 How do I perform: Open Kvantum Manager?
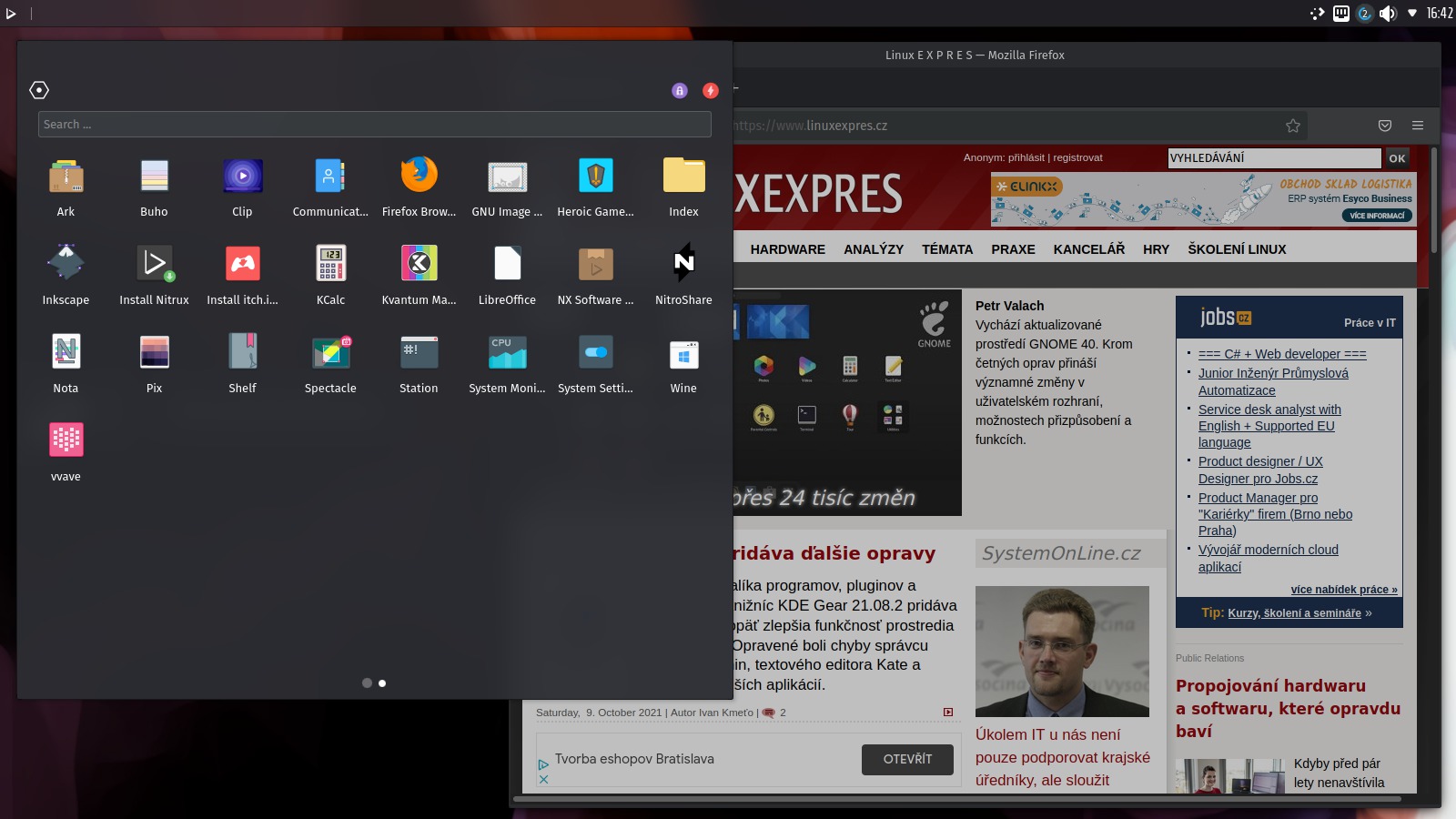coord(419,276)
